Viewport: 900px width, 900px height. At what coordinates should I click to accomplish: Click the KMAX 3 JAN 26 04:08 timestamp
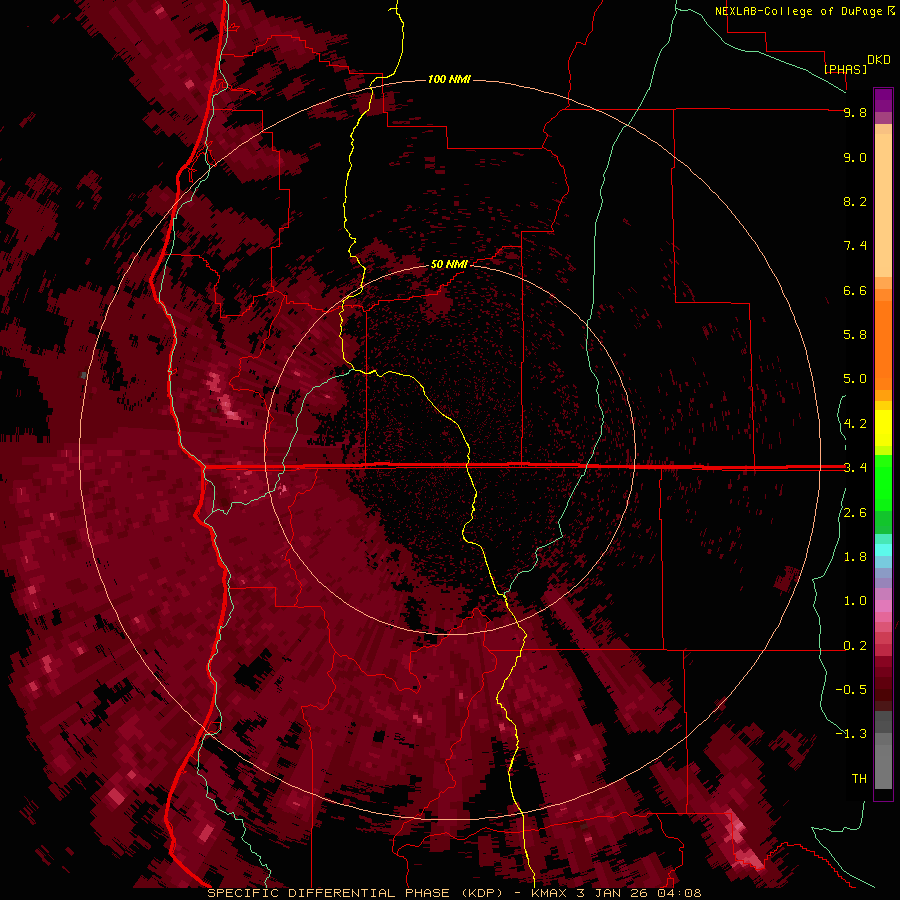[x=616, y=893]
